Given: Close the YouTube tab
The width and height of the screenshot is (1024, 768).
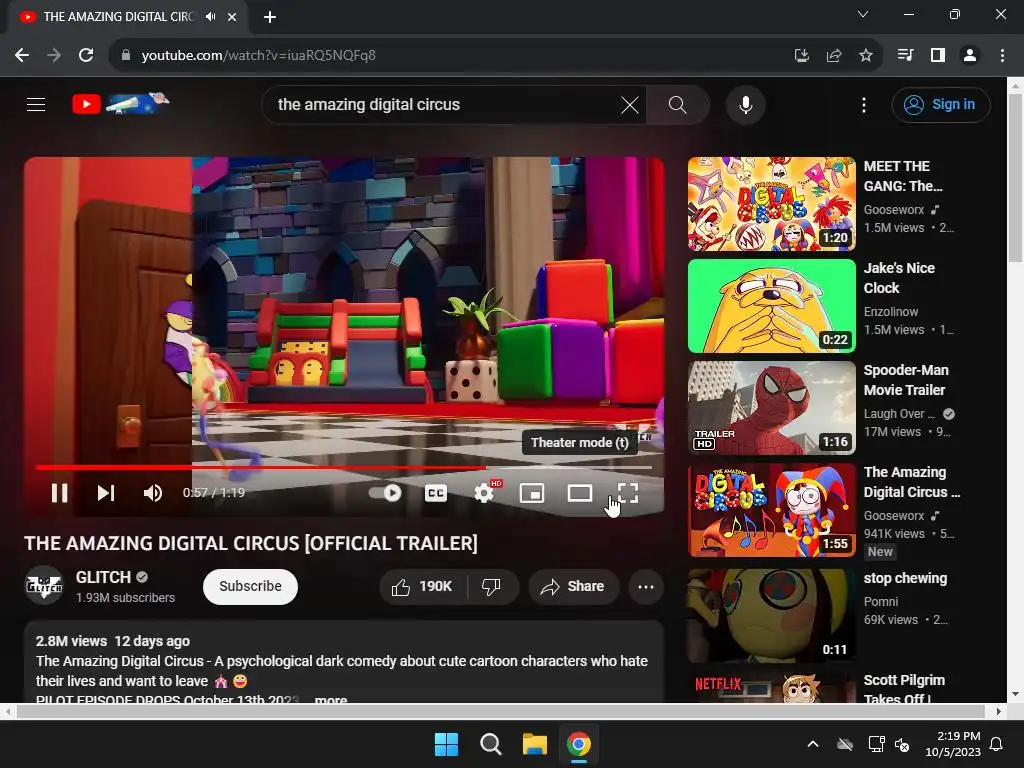Looking at the screenshot, I should pos(232,17).
